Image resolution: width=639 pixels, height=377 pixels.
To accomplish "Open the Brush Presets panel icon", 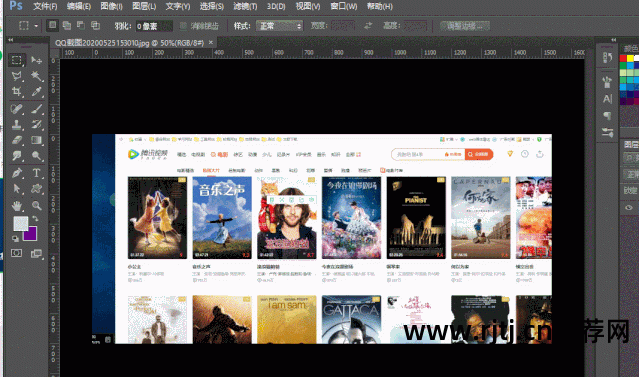I will (x=607, y=82).
